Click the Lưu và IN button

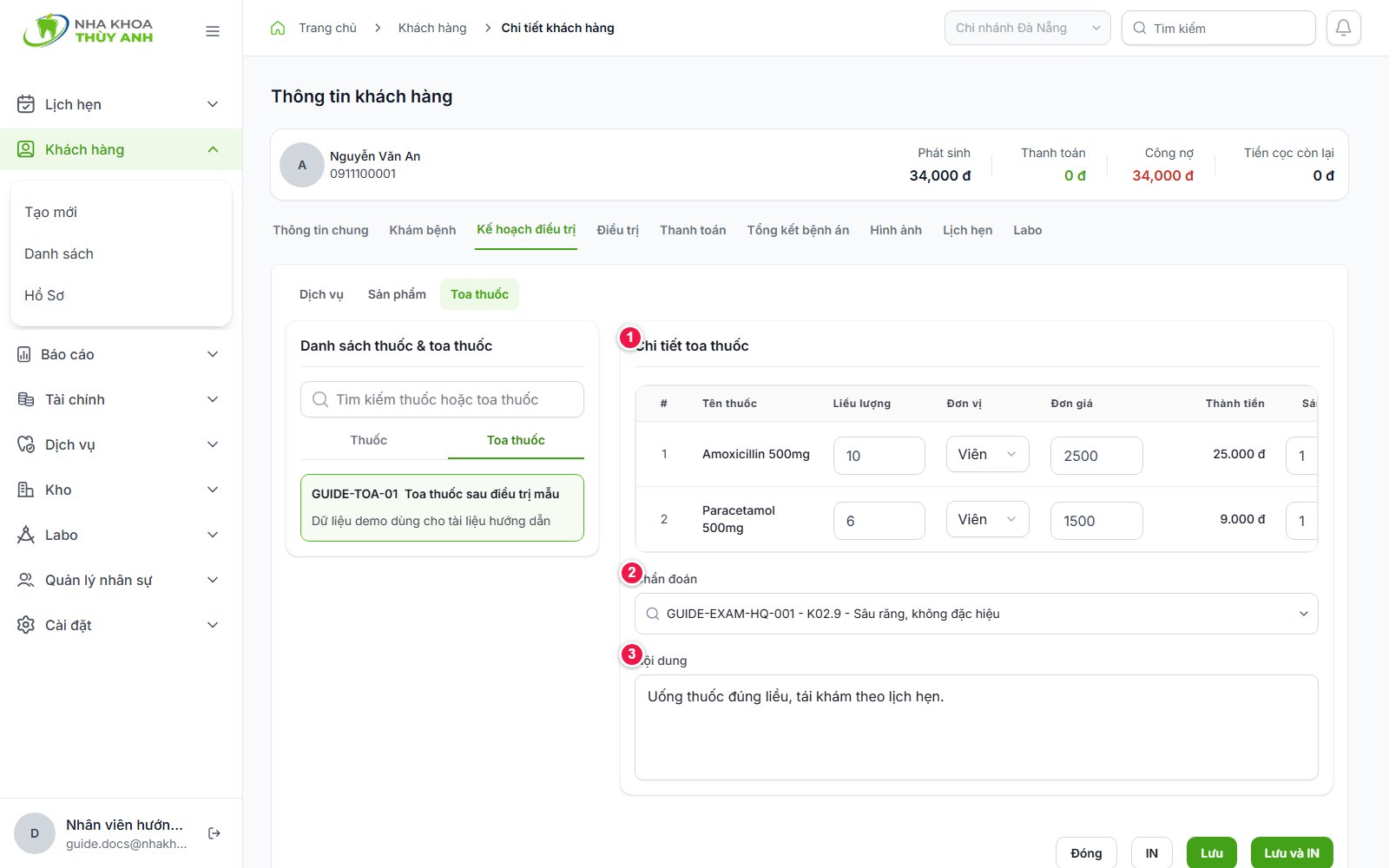pos(1291,853)
